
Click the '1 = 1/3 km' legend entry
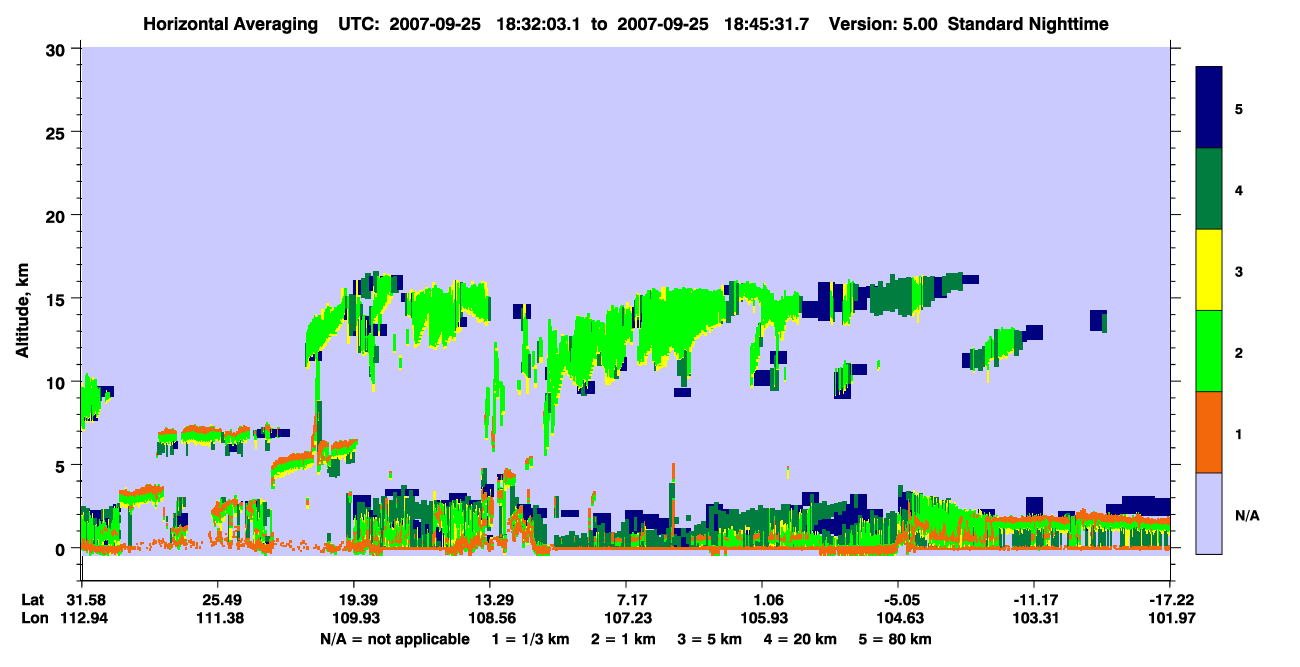[531, 639]
